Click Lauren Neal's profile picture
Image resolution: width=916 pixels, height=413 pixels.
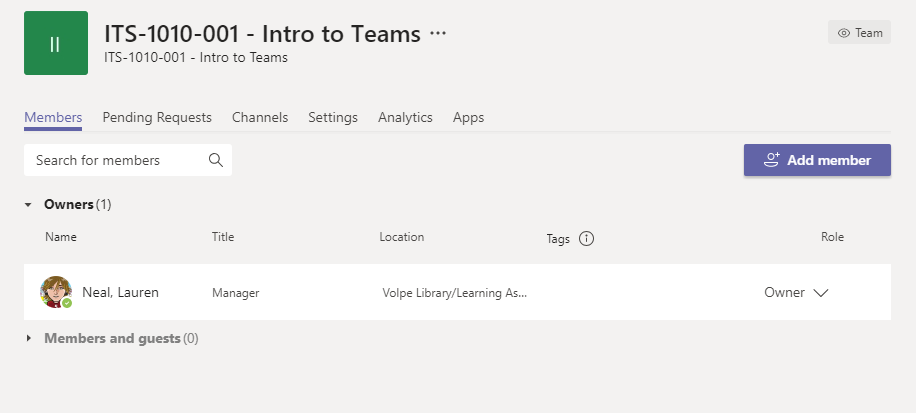point(55,292)
